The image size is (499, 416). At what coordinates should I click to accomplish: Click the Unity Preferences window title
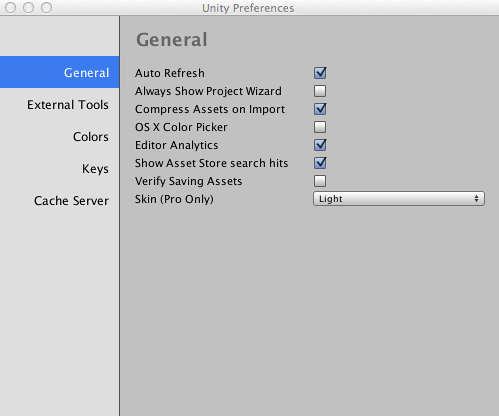pyautogui.click(x=248, y=8)
